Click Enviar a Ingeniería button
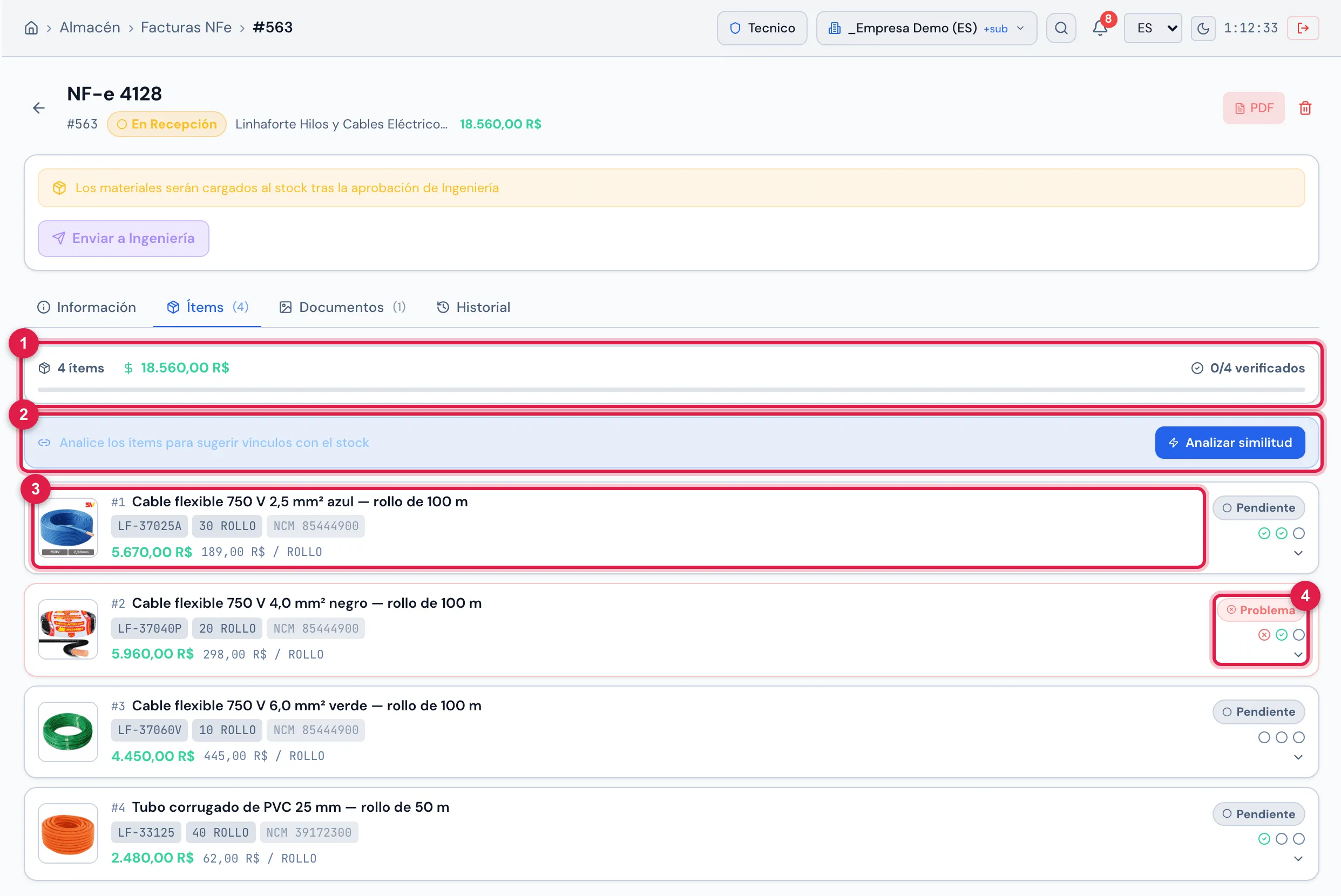The height and width of the screenshot is (896, 1341). point(124,238)
